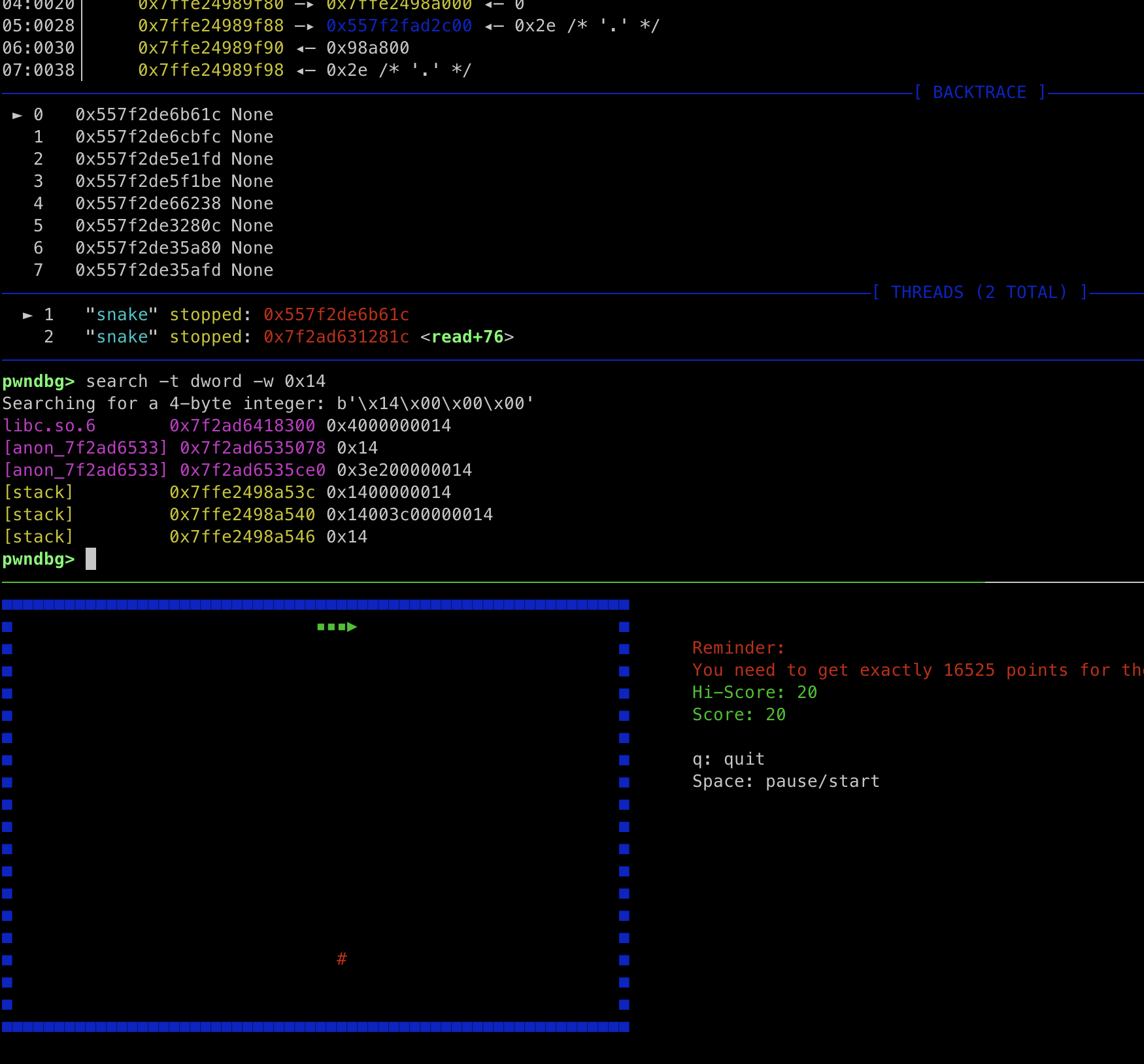Viewport: 1144px width, 1064px height.
Task: Click the BACKTRACE section header
Action: (x=979, y=92)
